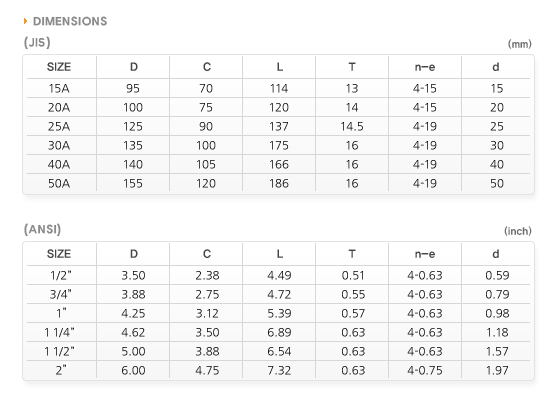
Task: Click the 15A size cell
Action: (x=59, y=88)
